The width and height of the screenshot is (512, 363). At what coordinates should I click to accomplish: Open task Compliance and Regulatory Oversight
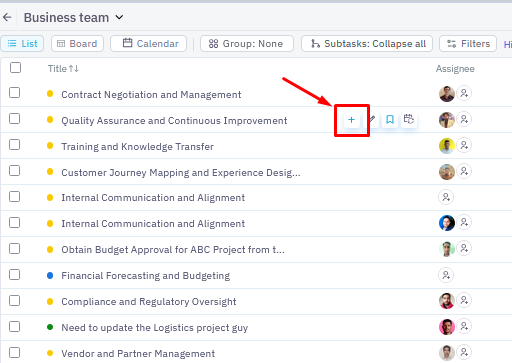point(149,302)
